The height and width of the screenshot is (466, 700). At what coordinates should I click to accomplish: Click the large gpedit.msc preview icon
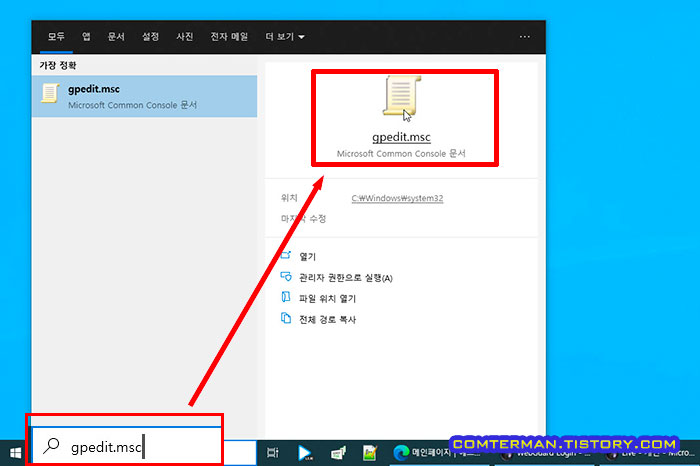[402, 96]
